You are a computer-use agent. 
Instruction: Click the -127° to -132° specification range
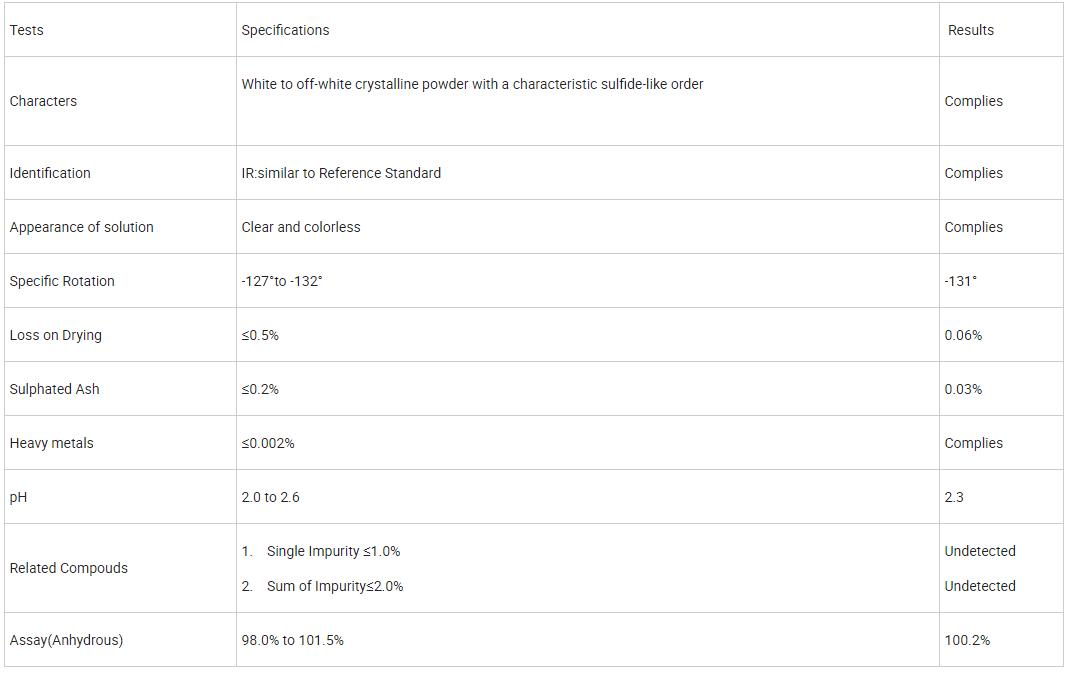pyautogui.click(x=282, y=281)
